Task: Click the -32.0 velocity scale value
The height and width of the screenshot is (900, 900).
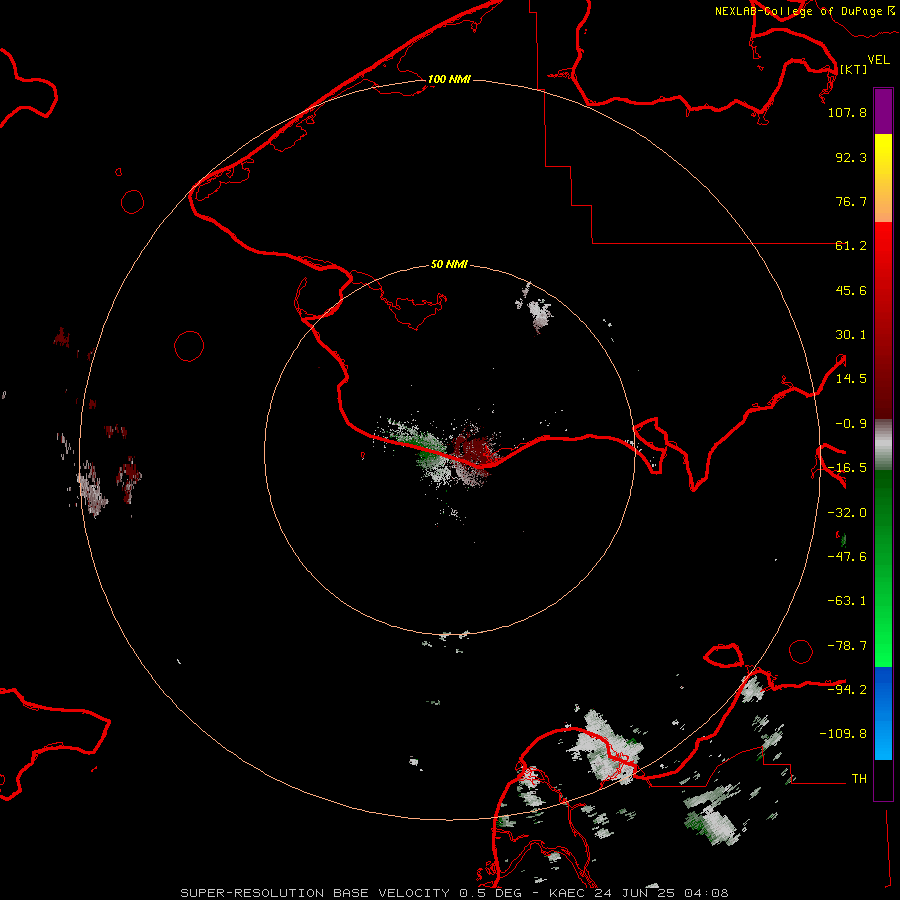Action: (x=847, y=513)
